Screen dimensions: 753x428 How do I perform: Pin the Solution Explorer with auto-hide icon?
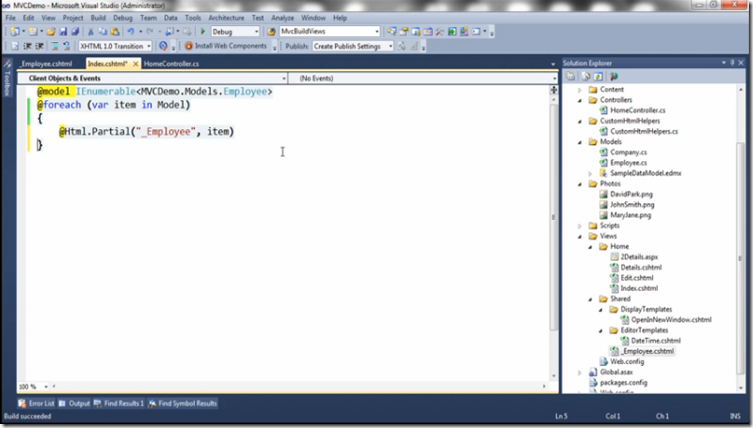point(732,63)
